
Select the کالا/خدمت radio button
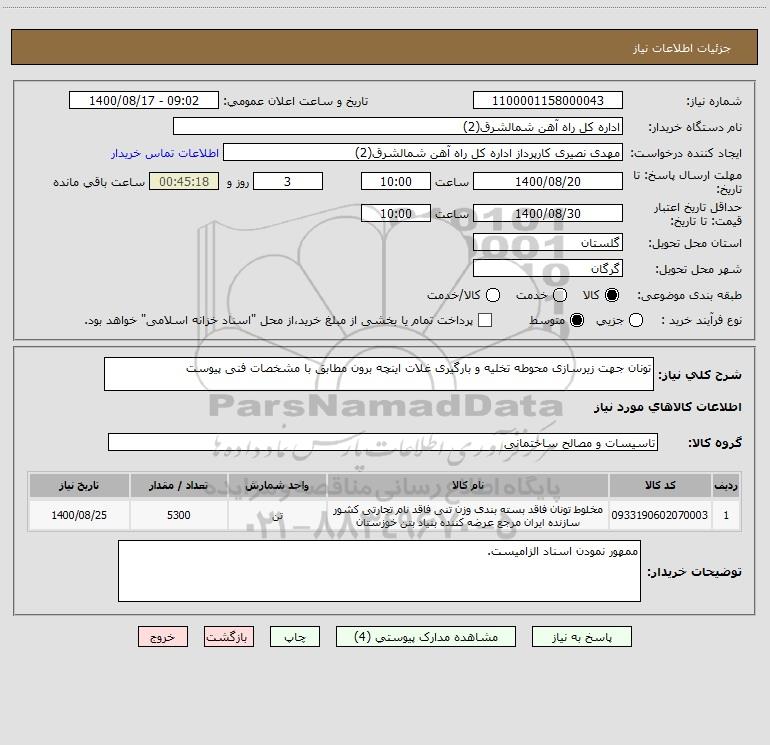pos(493,295)
